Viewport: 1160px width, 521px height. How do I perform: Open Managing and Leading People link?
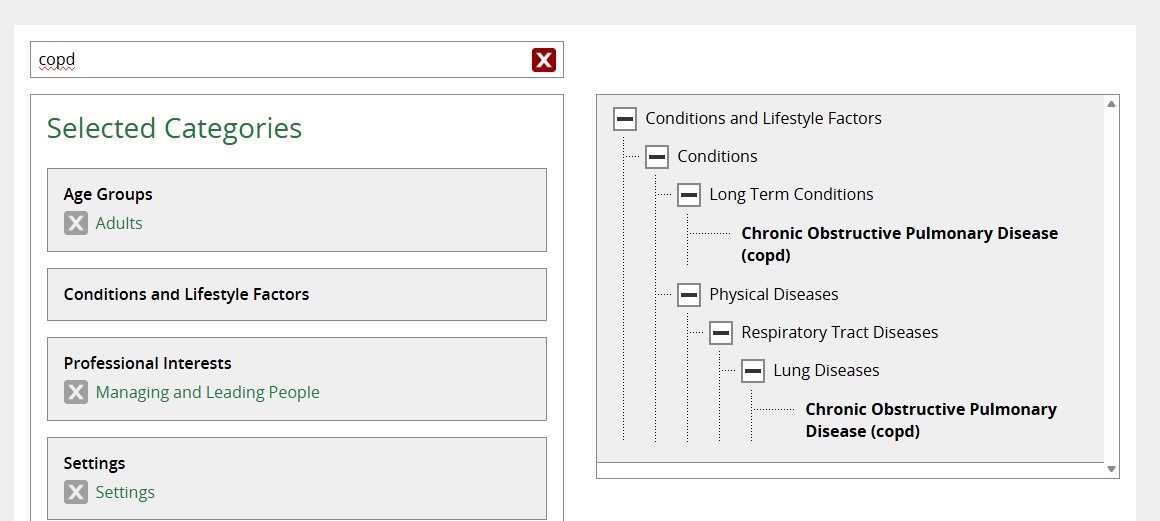207,392
